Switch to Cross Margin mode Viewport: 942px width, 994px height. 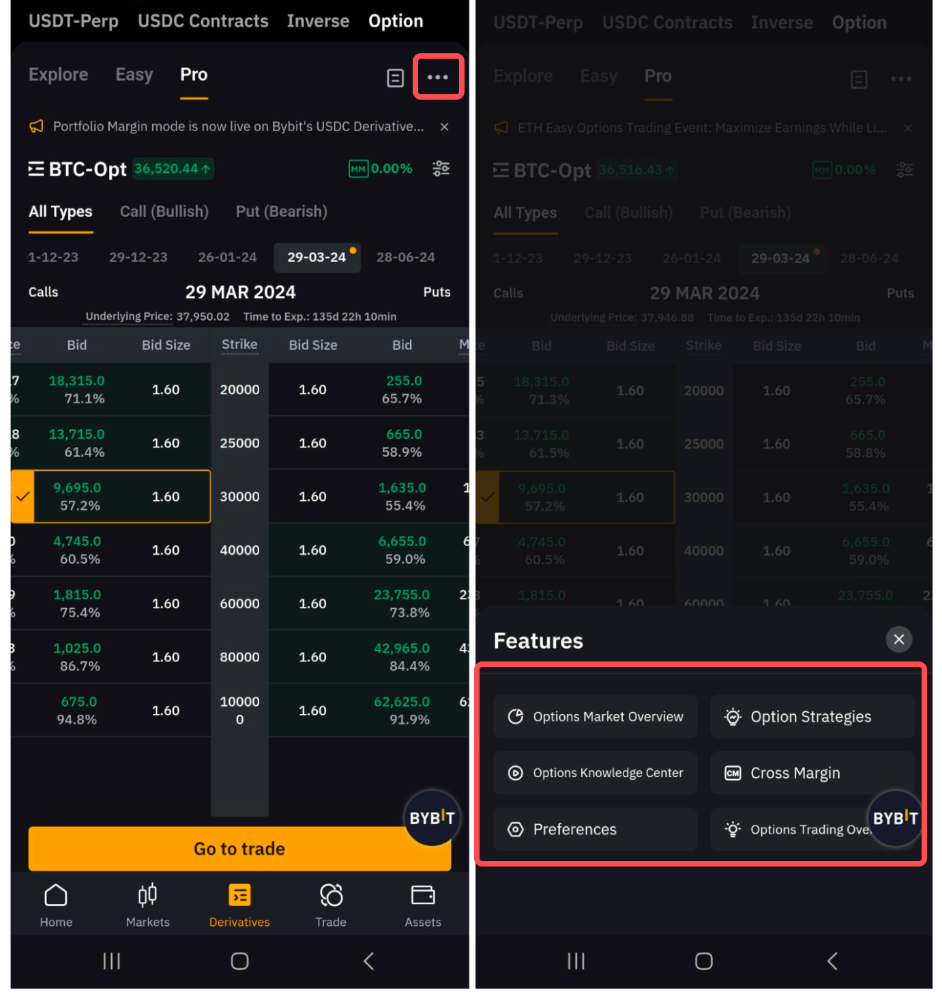tap(811, 773)
